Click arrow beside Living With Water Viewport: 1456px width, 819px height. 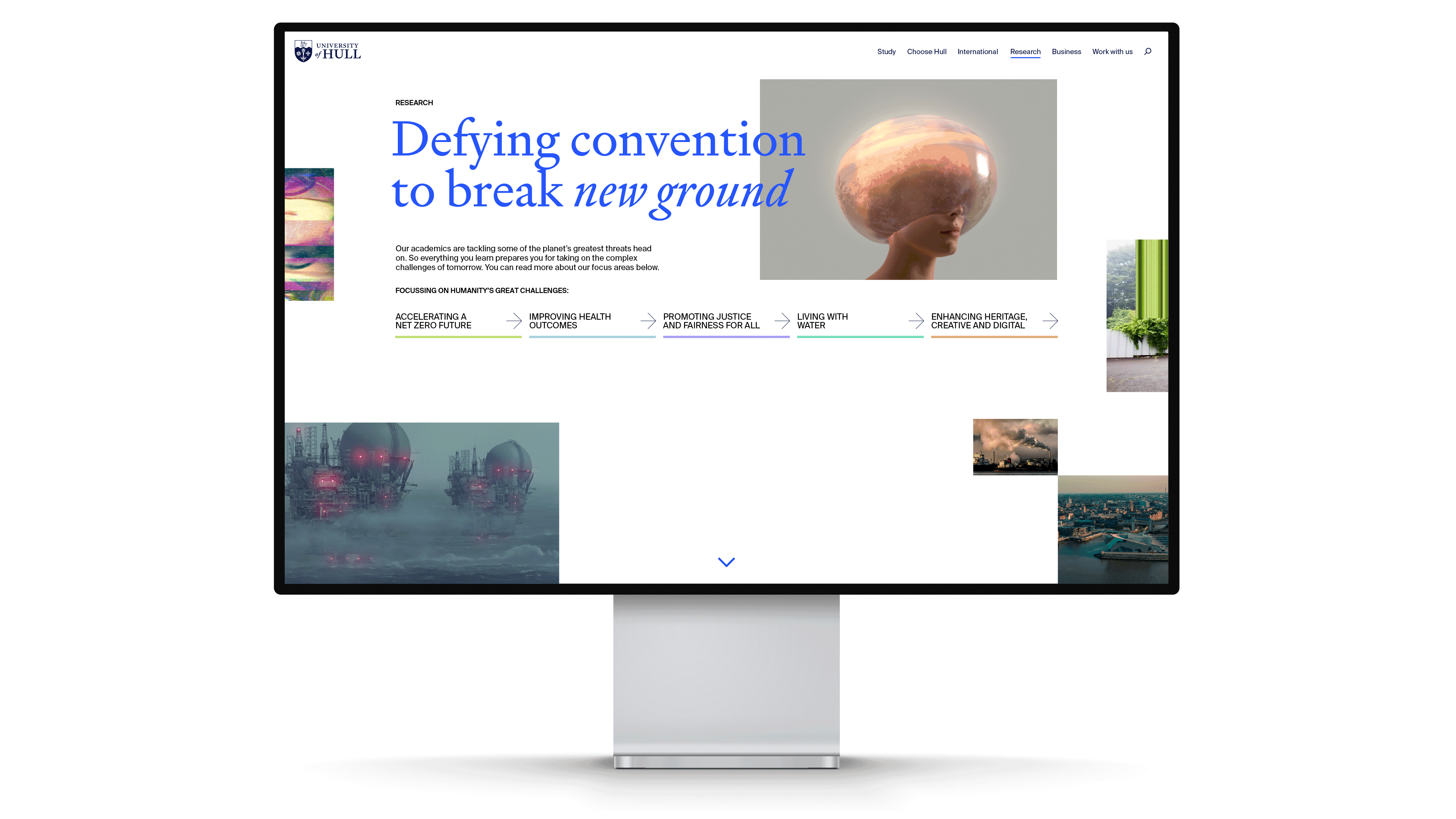tap(916, 321)
